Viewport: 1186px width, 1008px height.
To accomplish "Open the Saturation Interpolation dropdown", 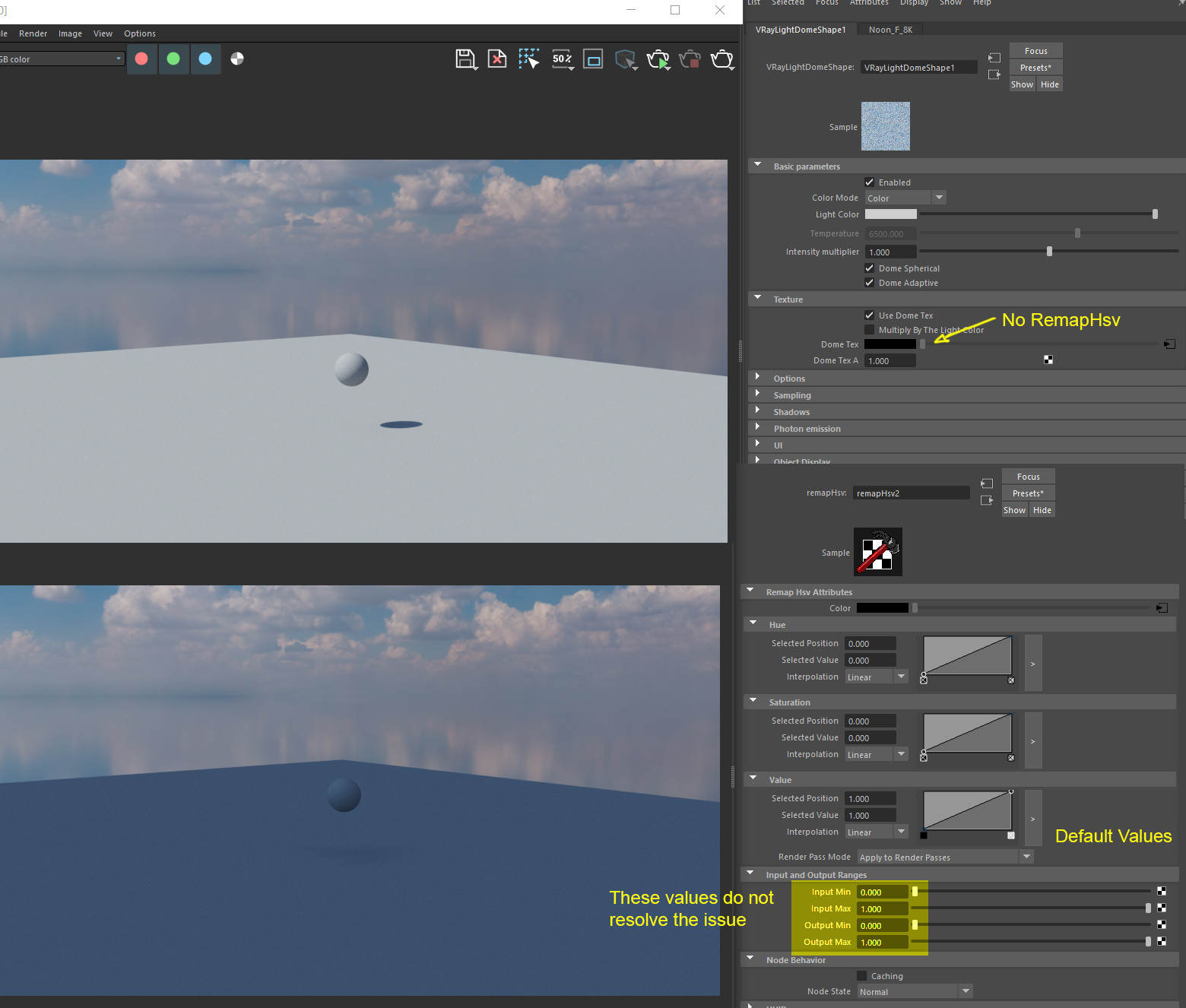I will point(877,754).
